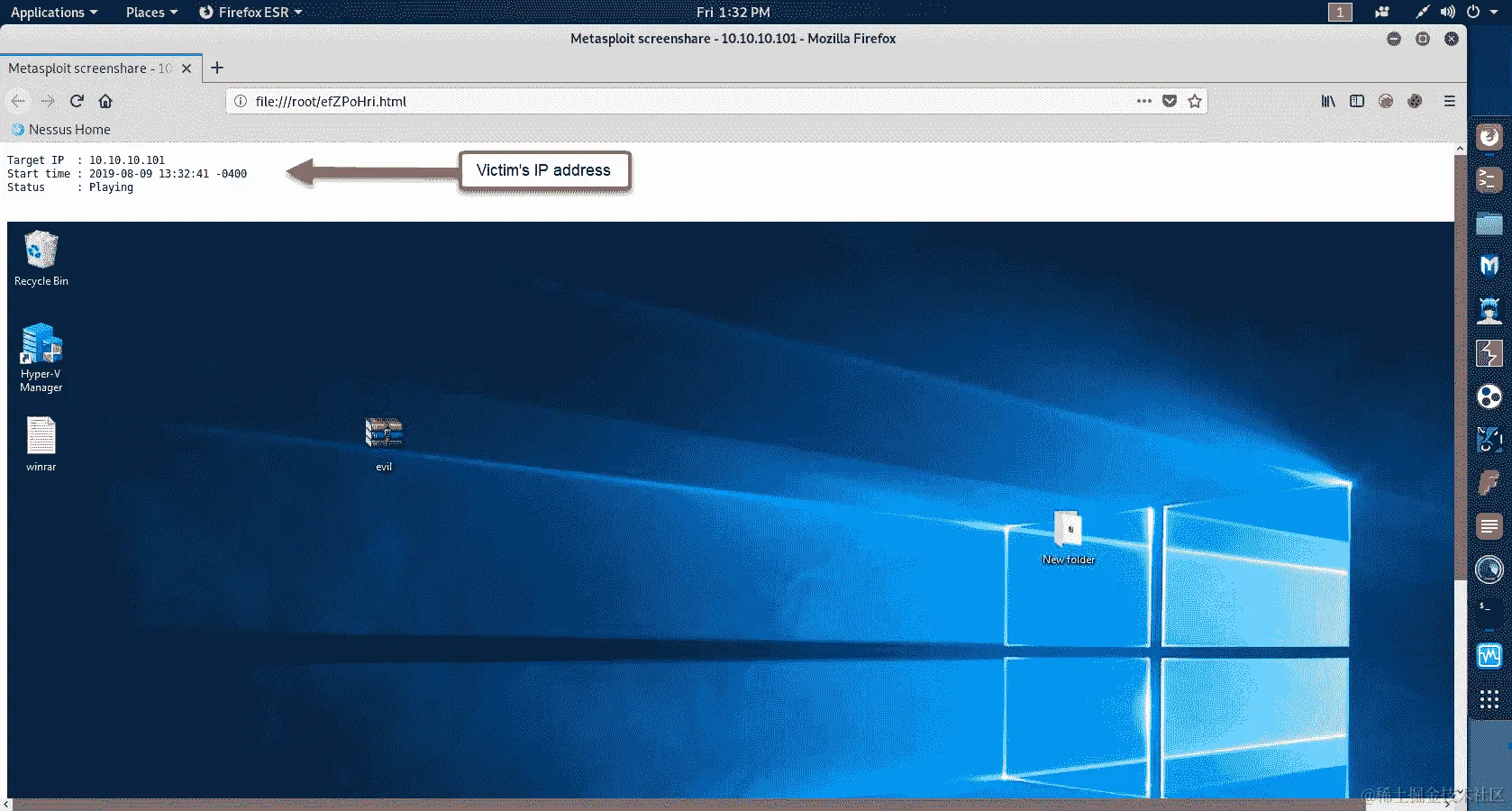Click Hyper-V Manager icon in screenshare
1512x811 pixels.
41,358
